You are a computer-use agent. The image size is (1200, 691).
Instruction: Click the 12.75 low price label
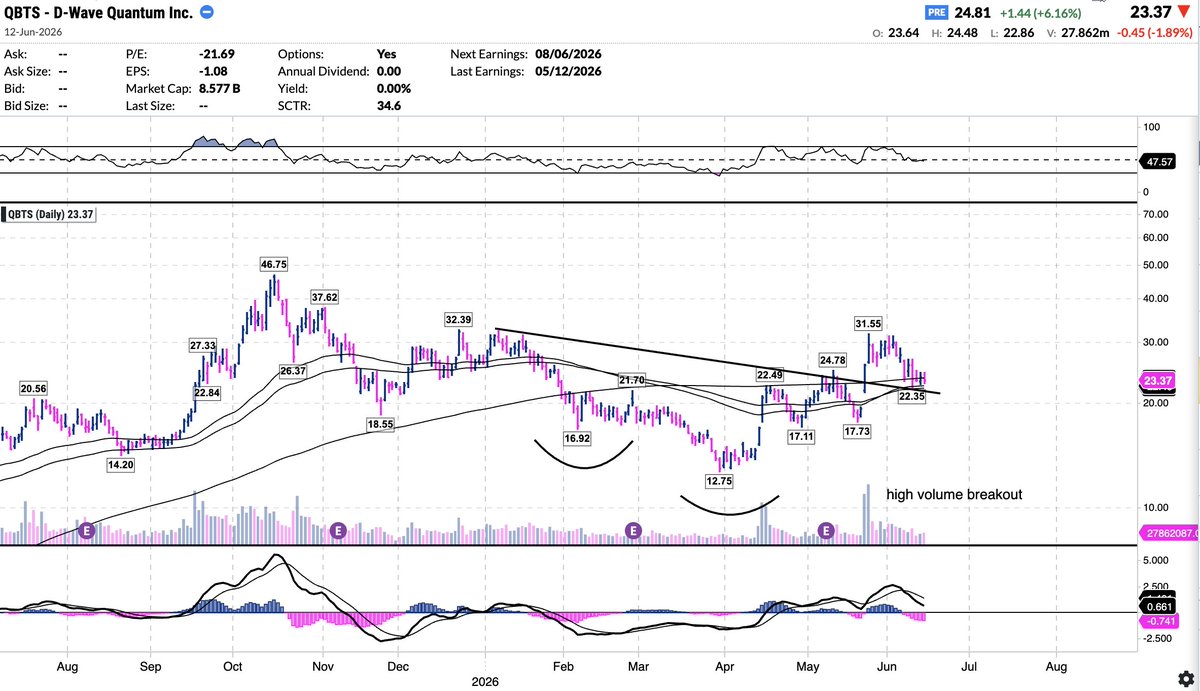pos(720,480)
